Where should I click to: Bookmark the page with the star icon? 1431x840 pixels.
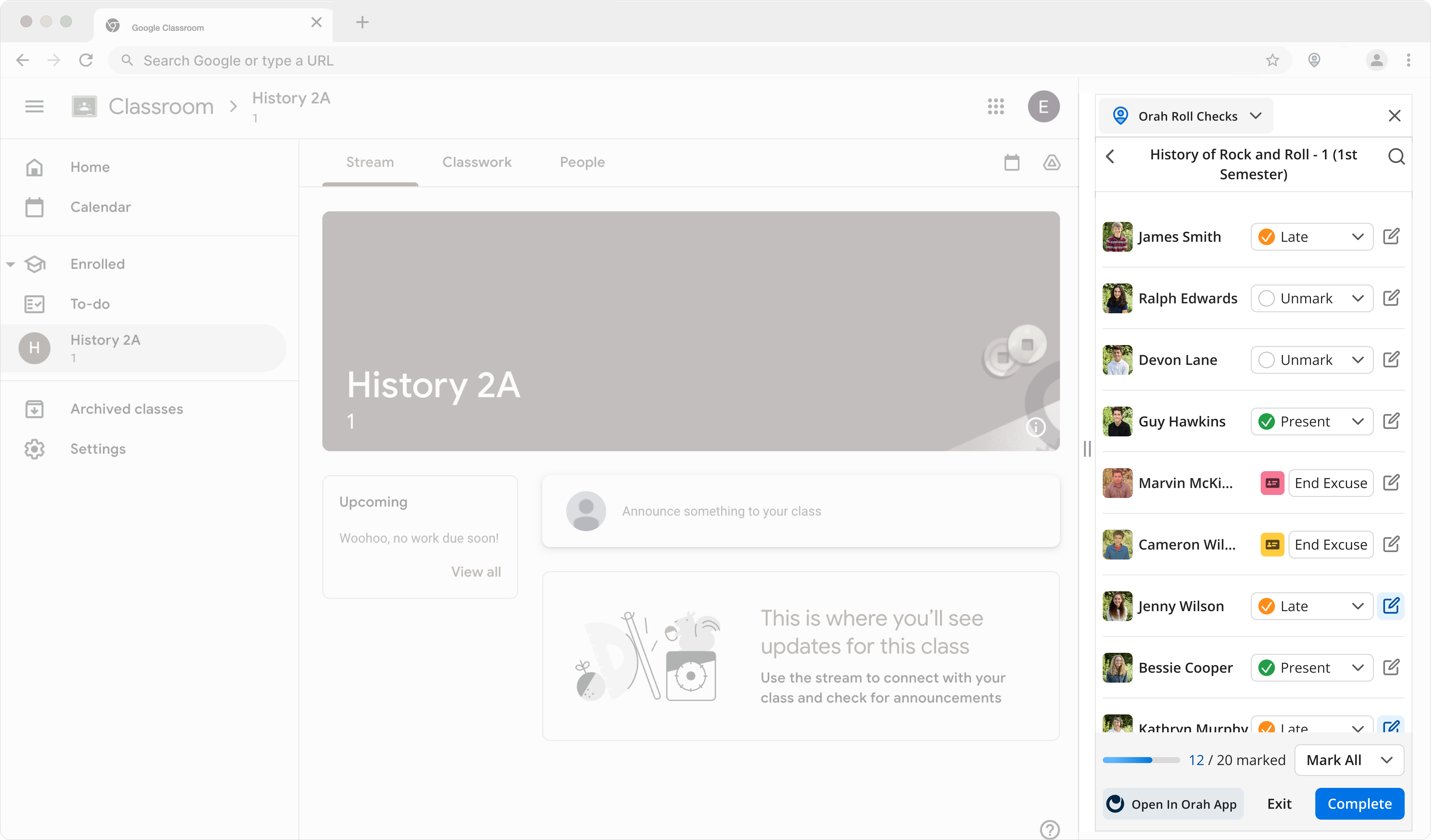[1272, 60]
